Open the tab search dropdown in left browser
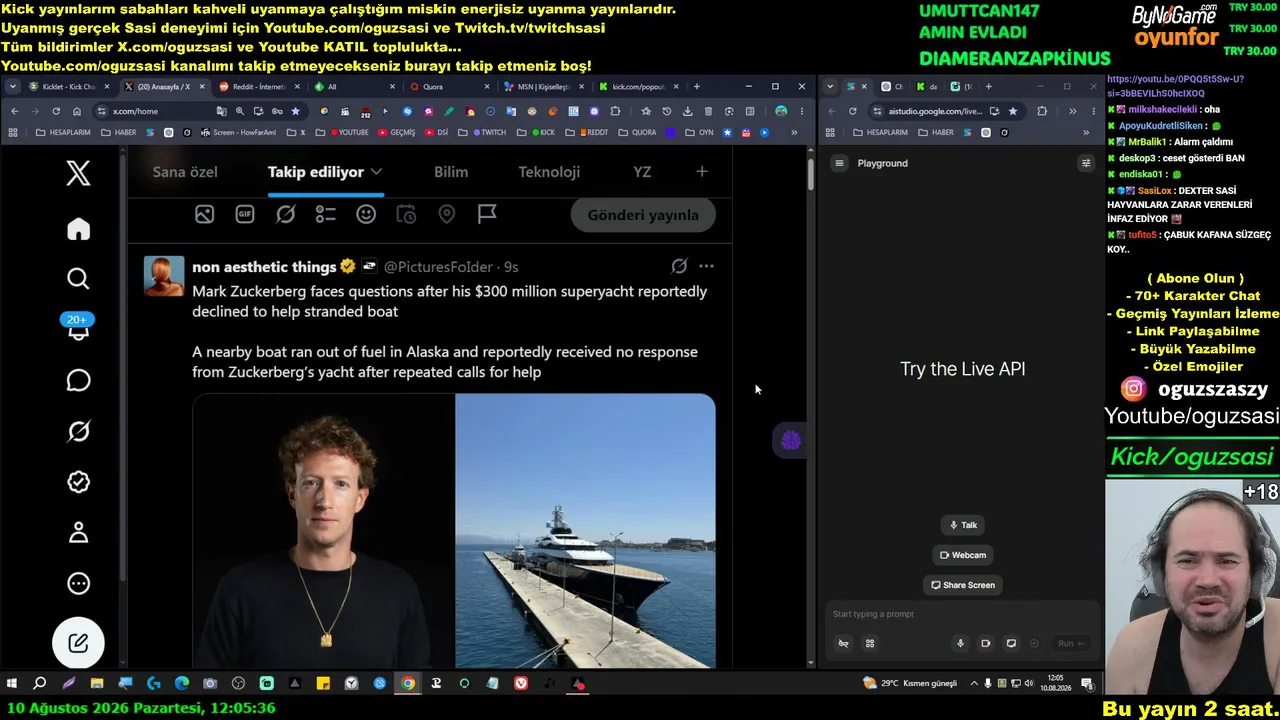 tap(12, 87)
